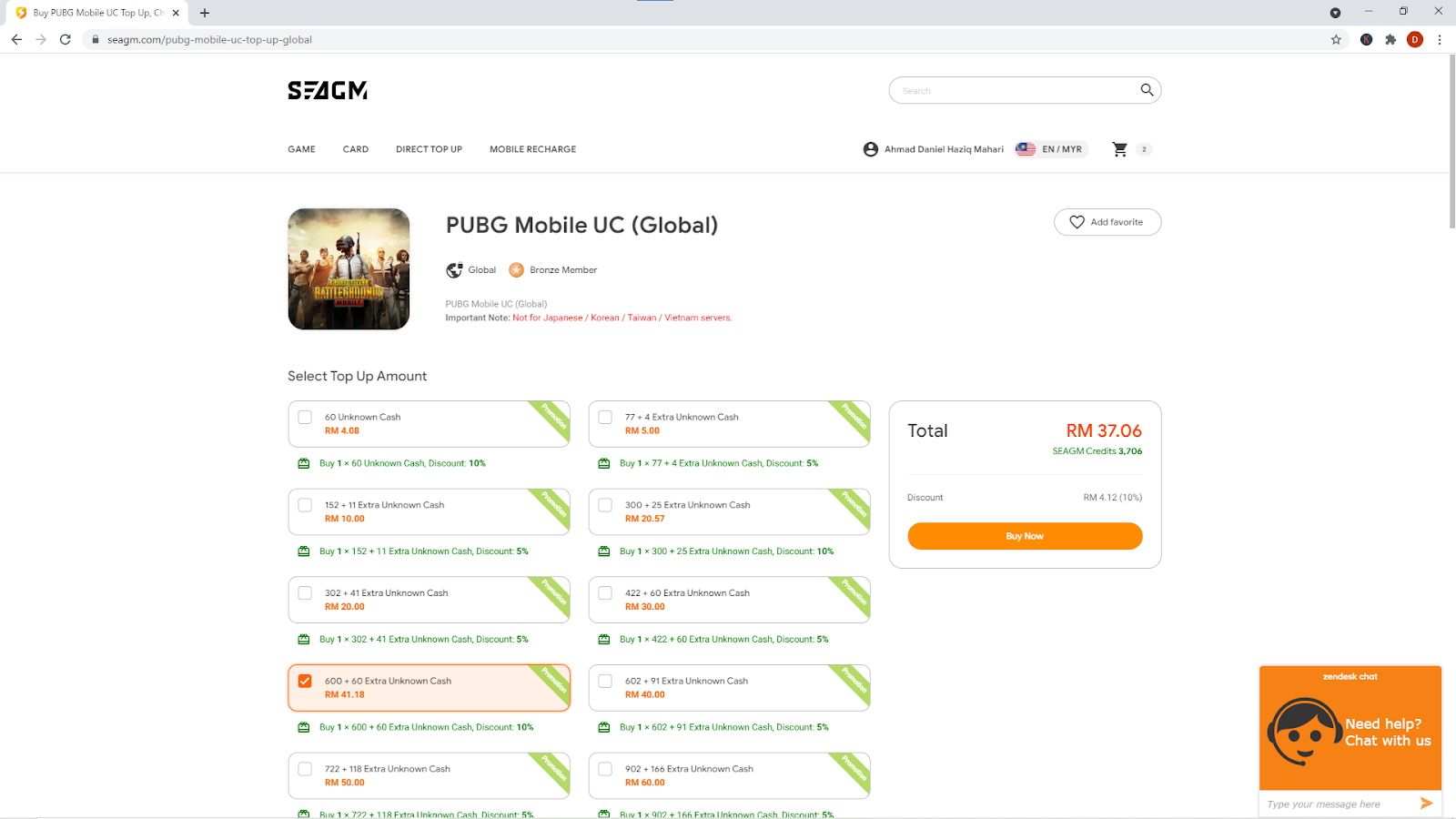Open Chrome three-dot menu
Image resolution: width=1456 pixels, height=819 pixels.
coord(1440,39)
